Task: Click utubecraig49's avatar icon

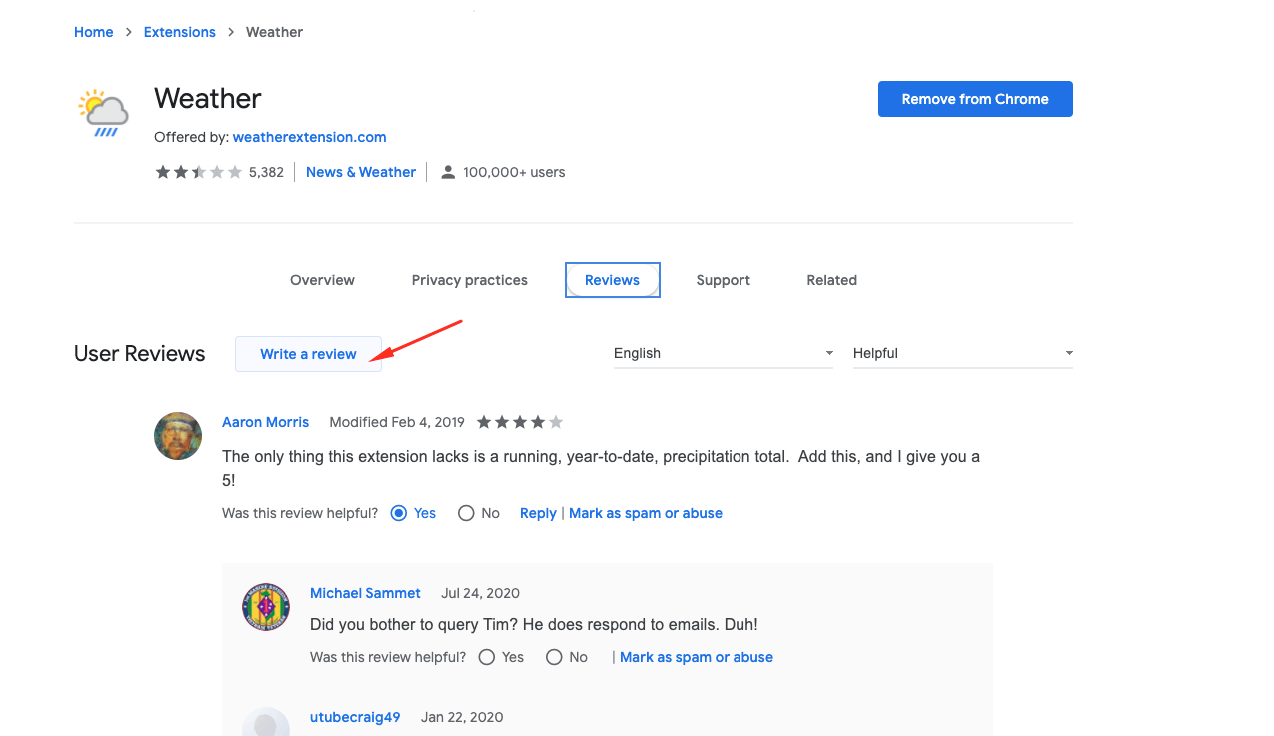Action: click(x=266, y=722)
